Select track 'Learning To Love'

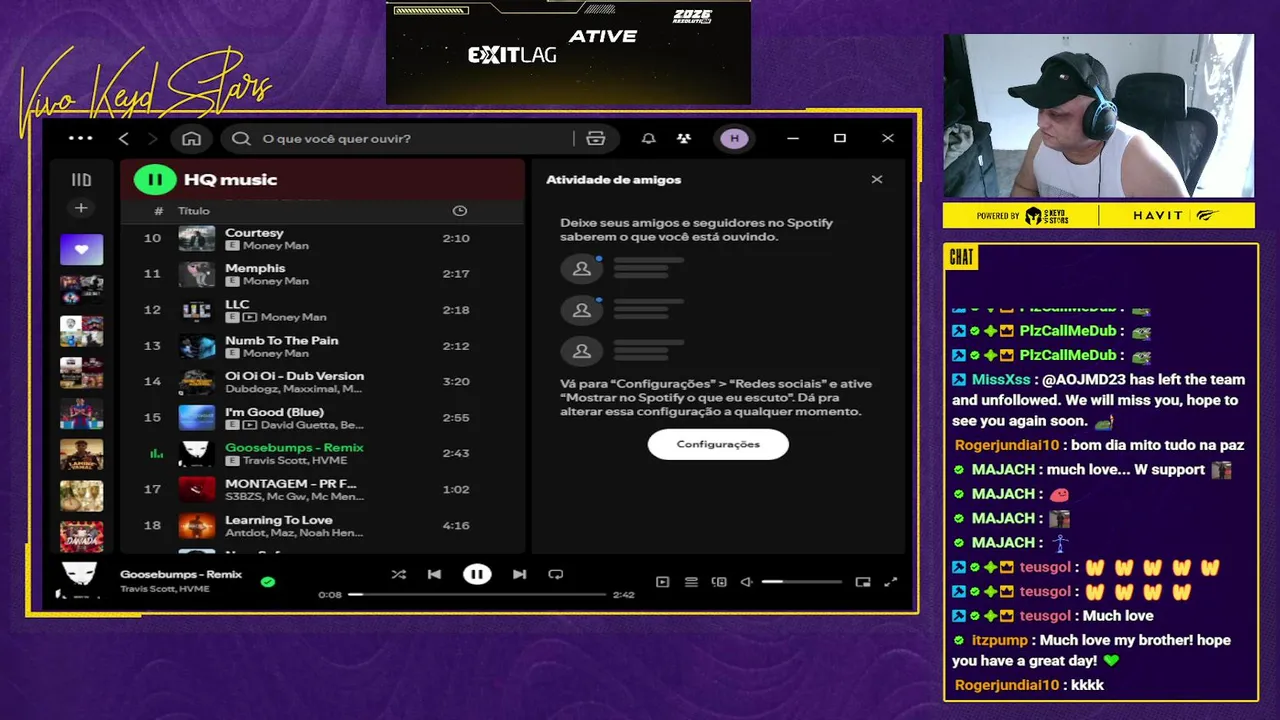pos(322,525)
